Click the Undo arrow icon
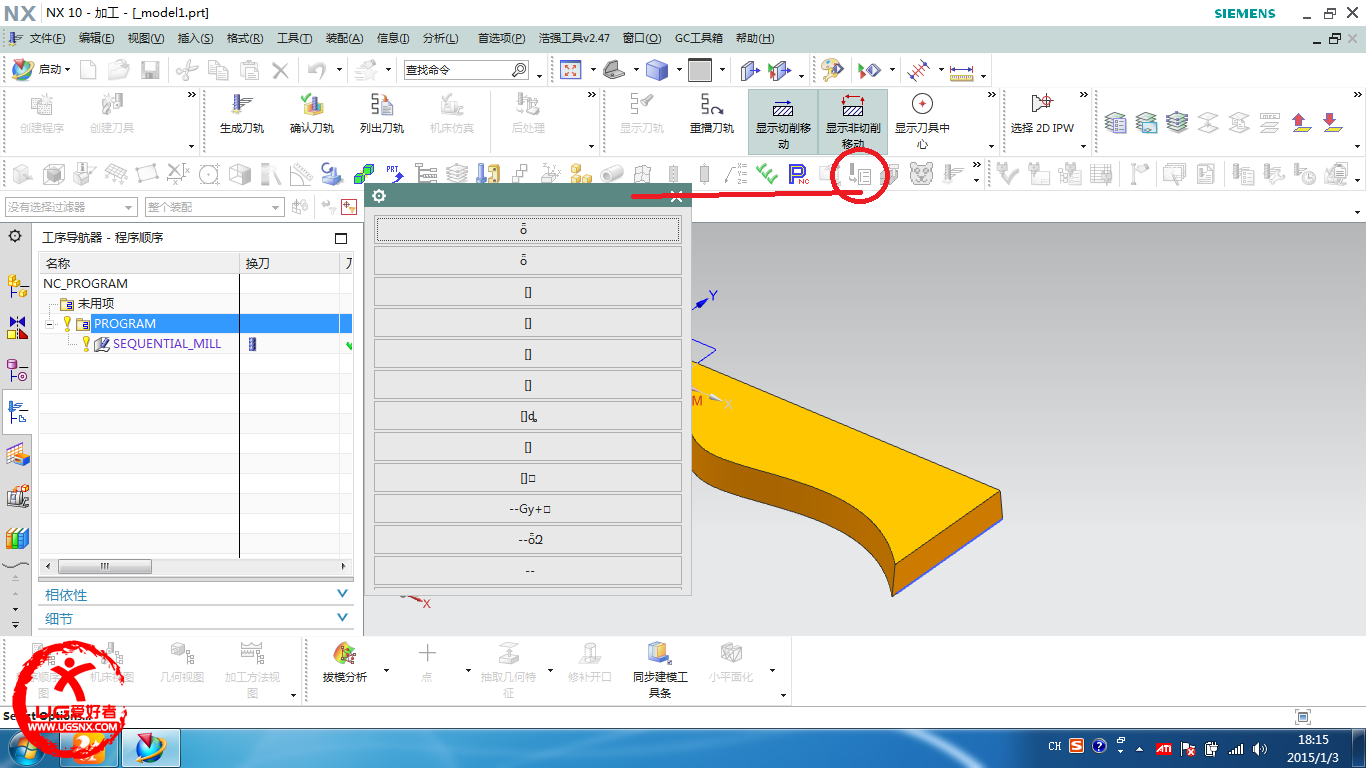 pos(317,70)
